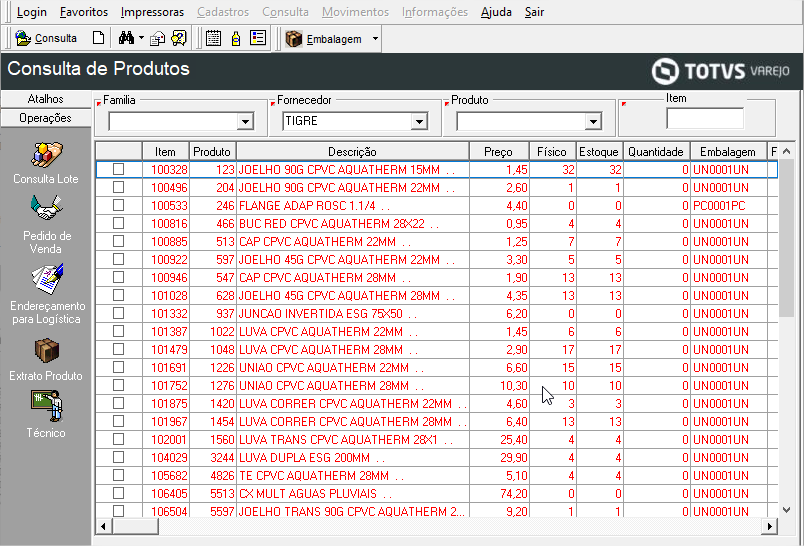This screenshot has width=804, height=546.
Task: Open the Ajuda menu
Action: click(496, 12)
